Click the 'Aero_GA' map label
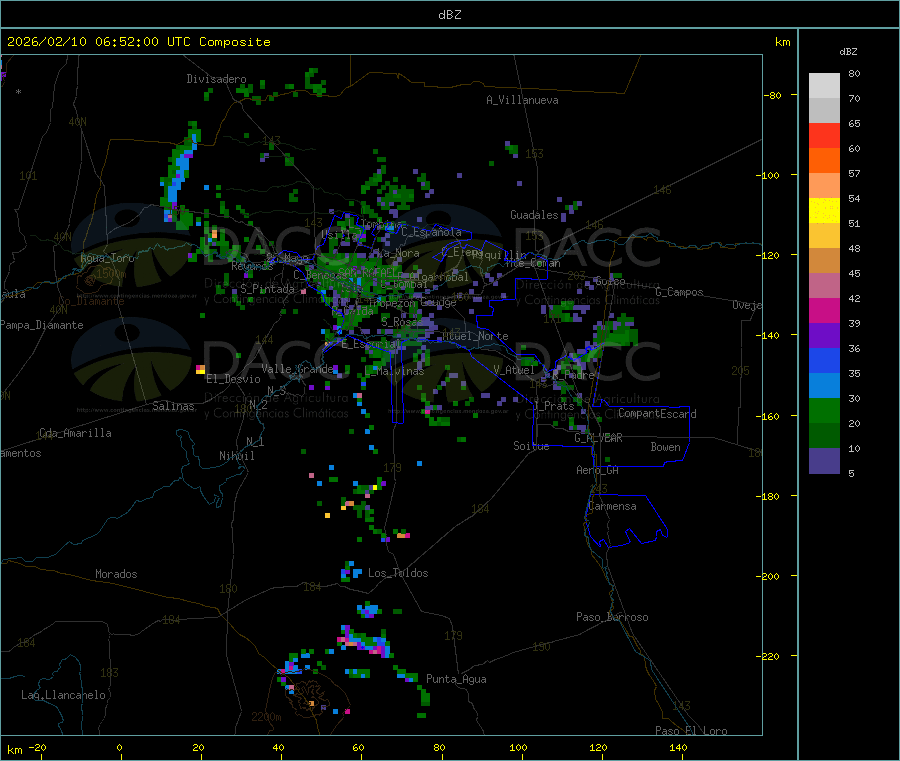This screenshot has height=761, width=900. point(598,470)
